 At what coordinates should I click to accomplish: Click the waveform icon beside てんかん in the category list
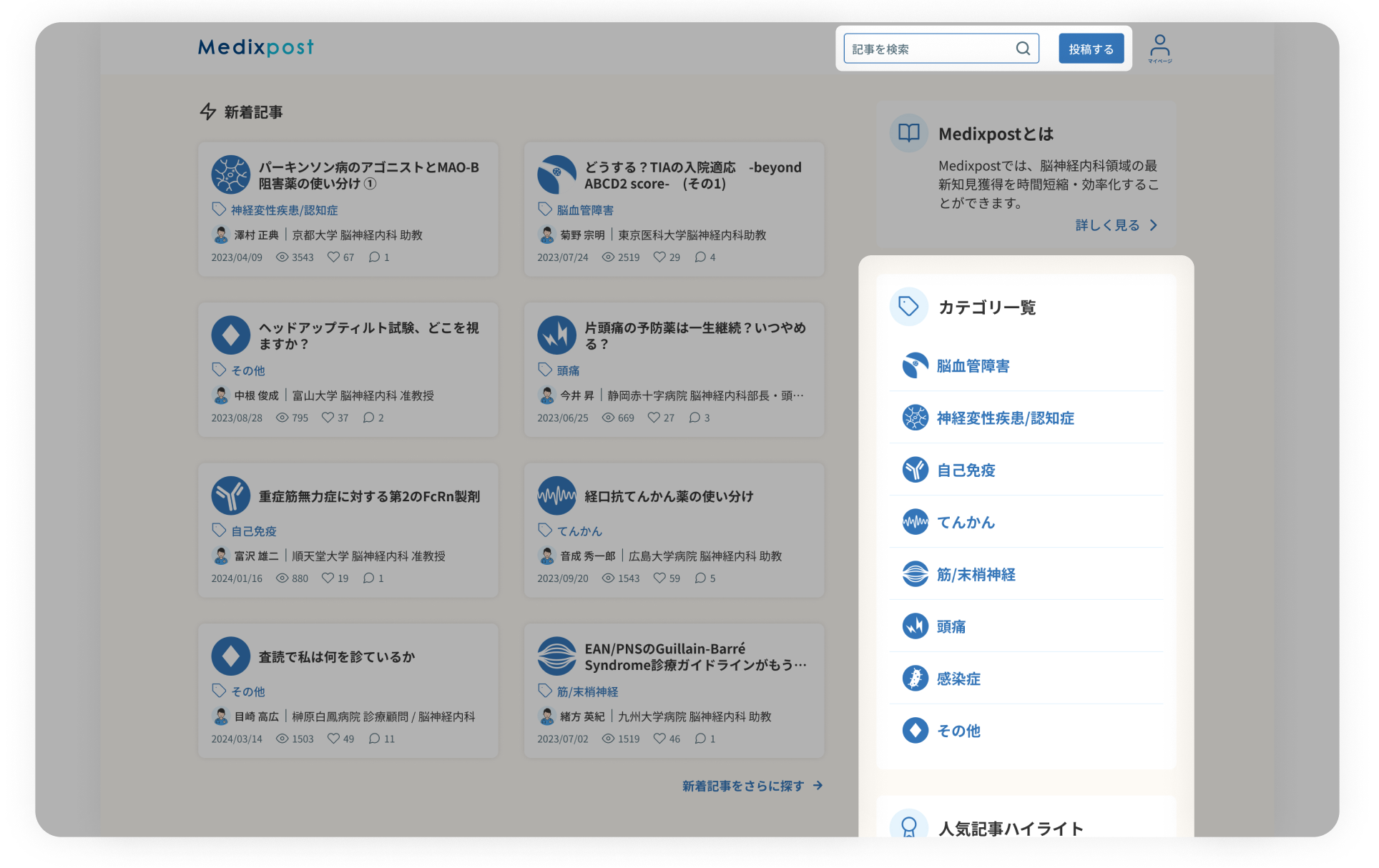coord(915,522)
